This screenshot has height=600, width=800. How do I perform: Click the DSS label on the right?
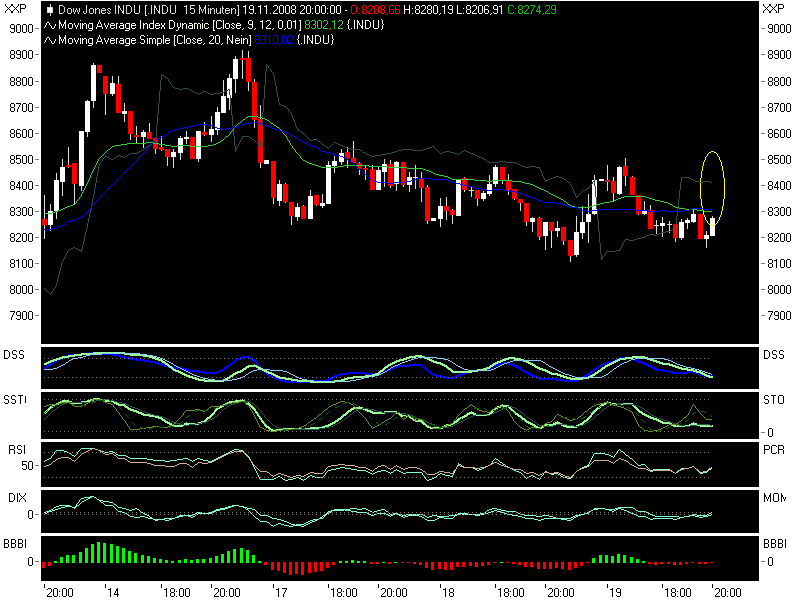[774, 355]
